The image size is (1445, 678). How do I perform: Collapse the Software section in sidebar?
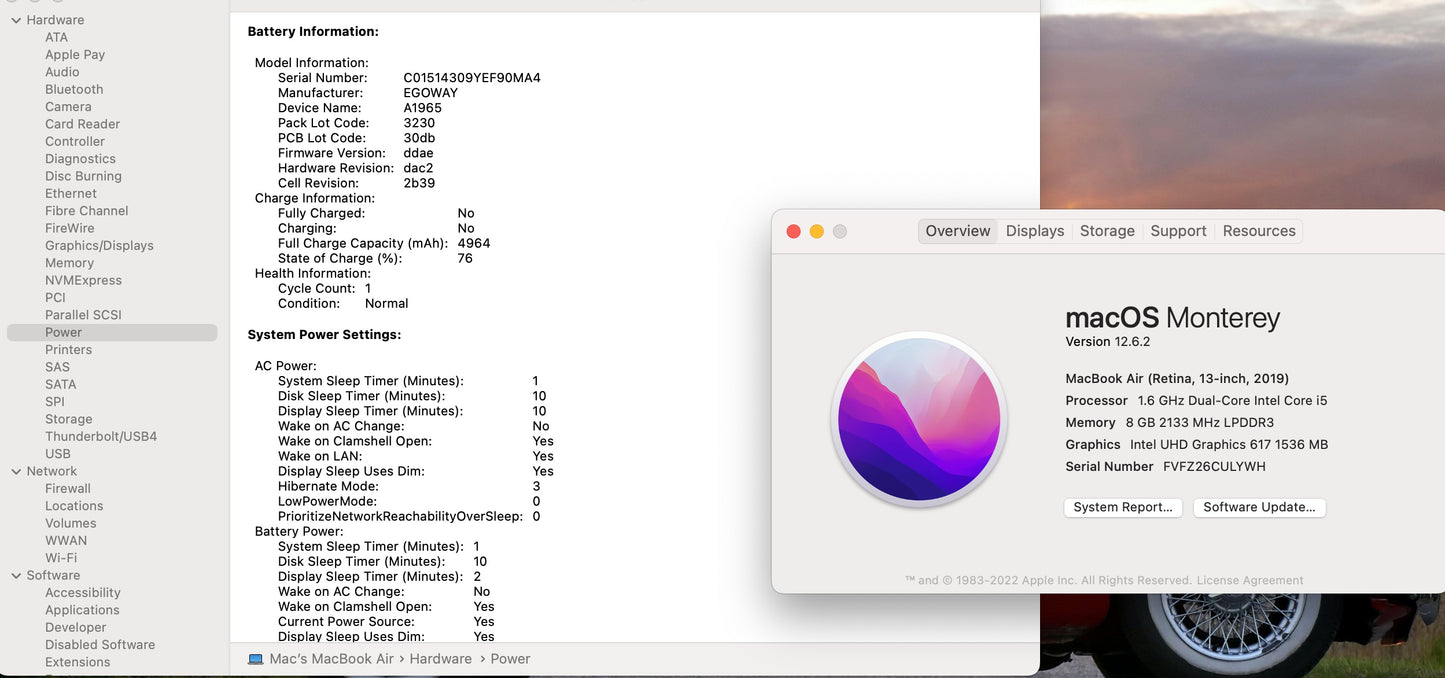[x=16, y=575]
